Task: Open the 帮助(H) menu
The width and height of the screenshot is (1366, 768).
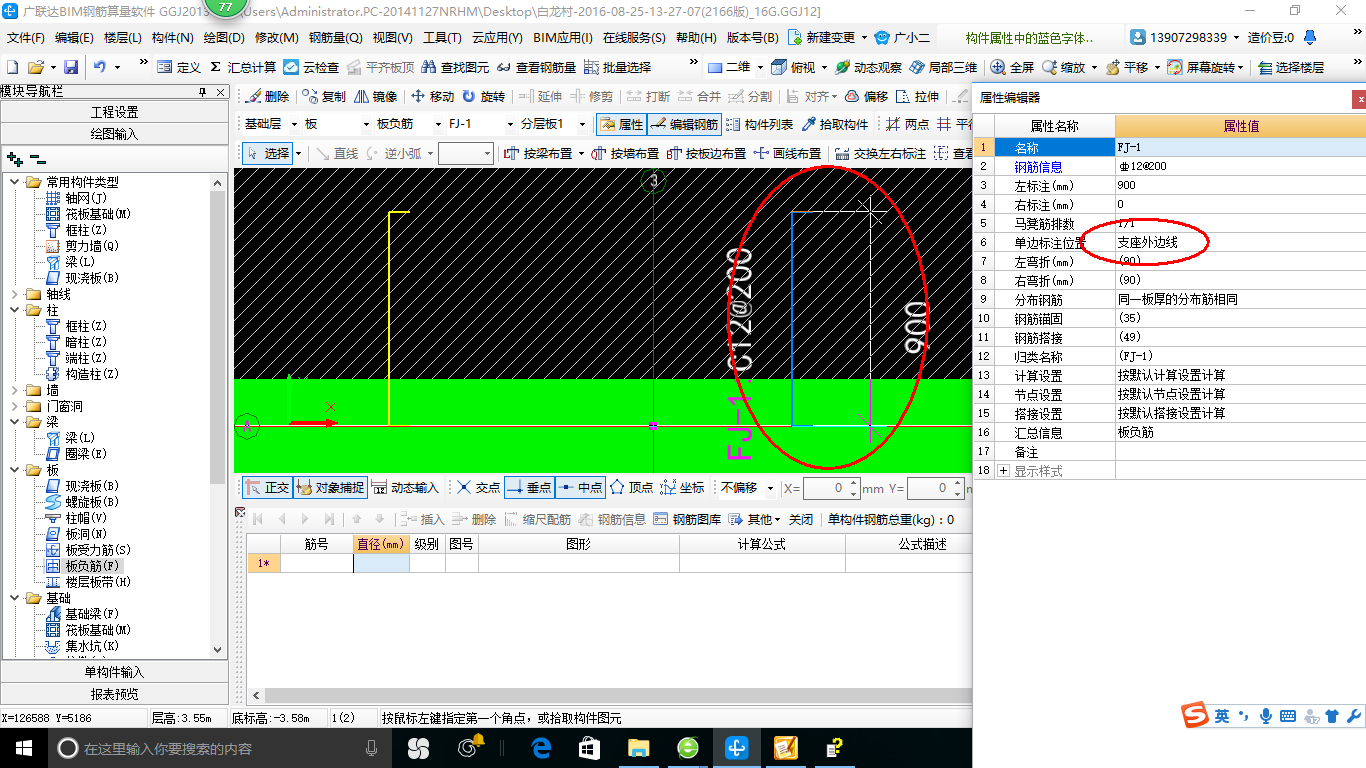Action: [x=696, y=38]
